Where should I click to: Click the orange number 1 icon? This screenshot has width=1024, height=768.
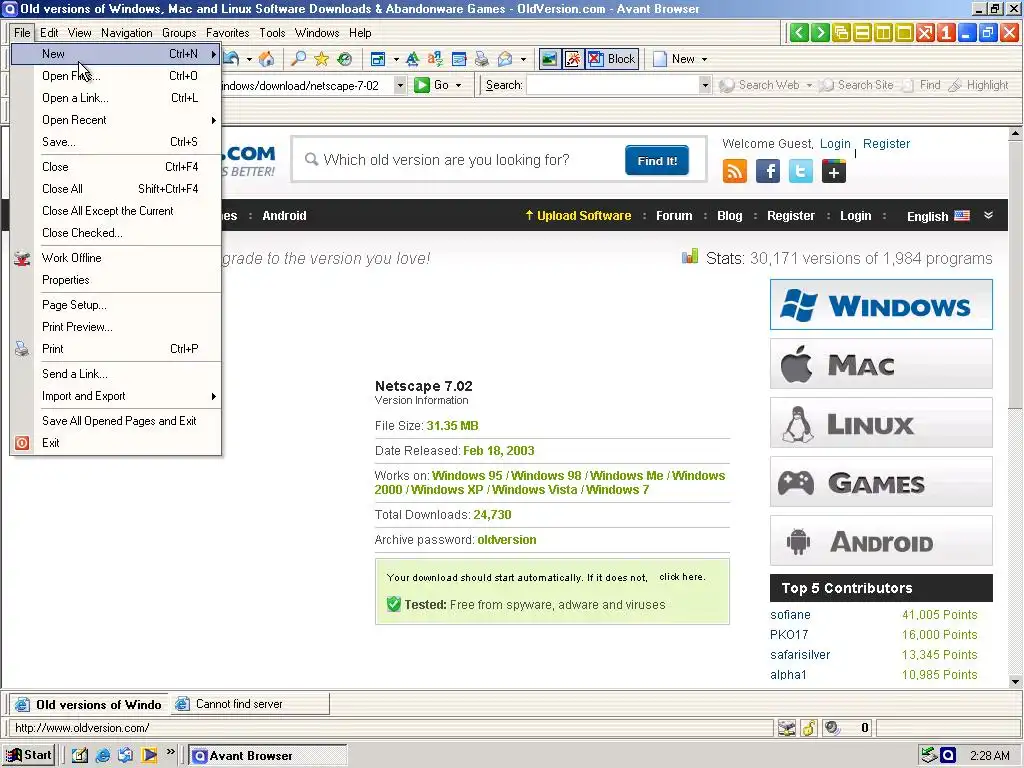pyautogui.click(x=946, y=32)
